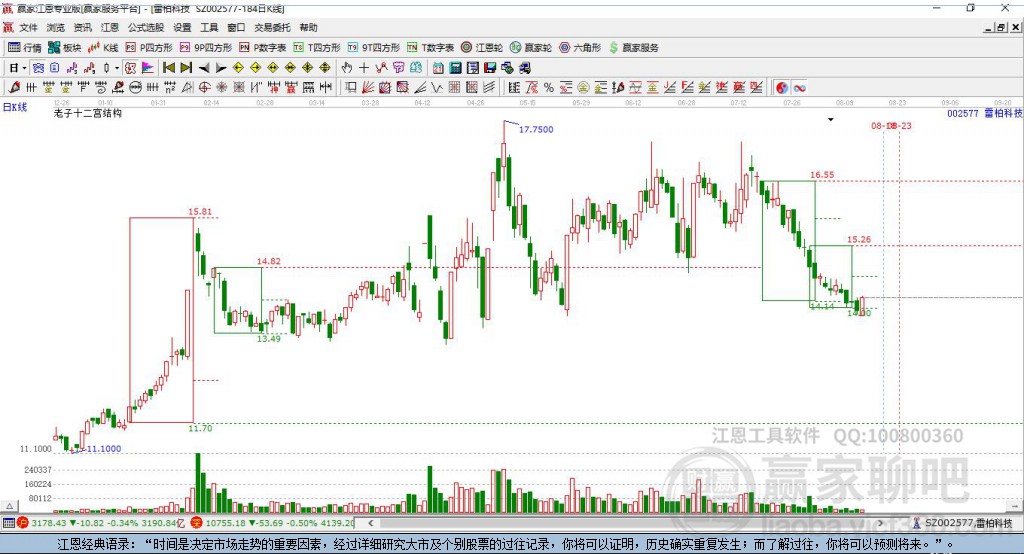Toggle the highlighted blue wheel chart icon

click(x=38, y=68)
